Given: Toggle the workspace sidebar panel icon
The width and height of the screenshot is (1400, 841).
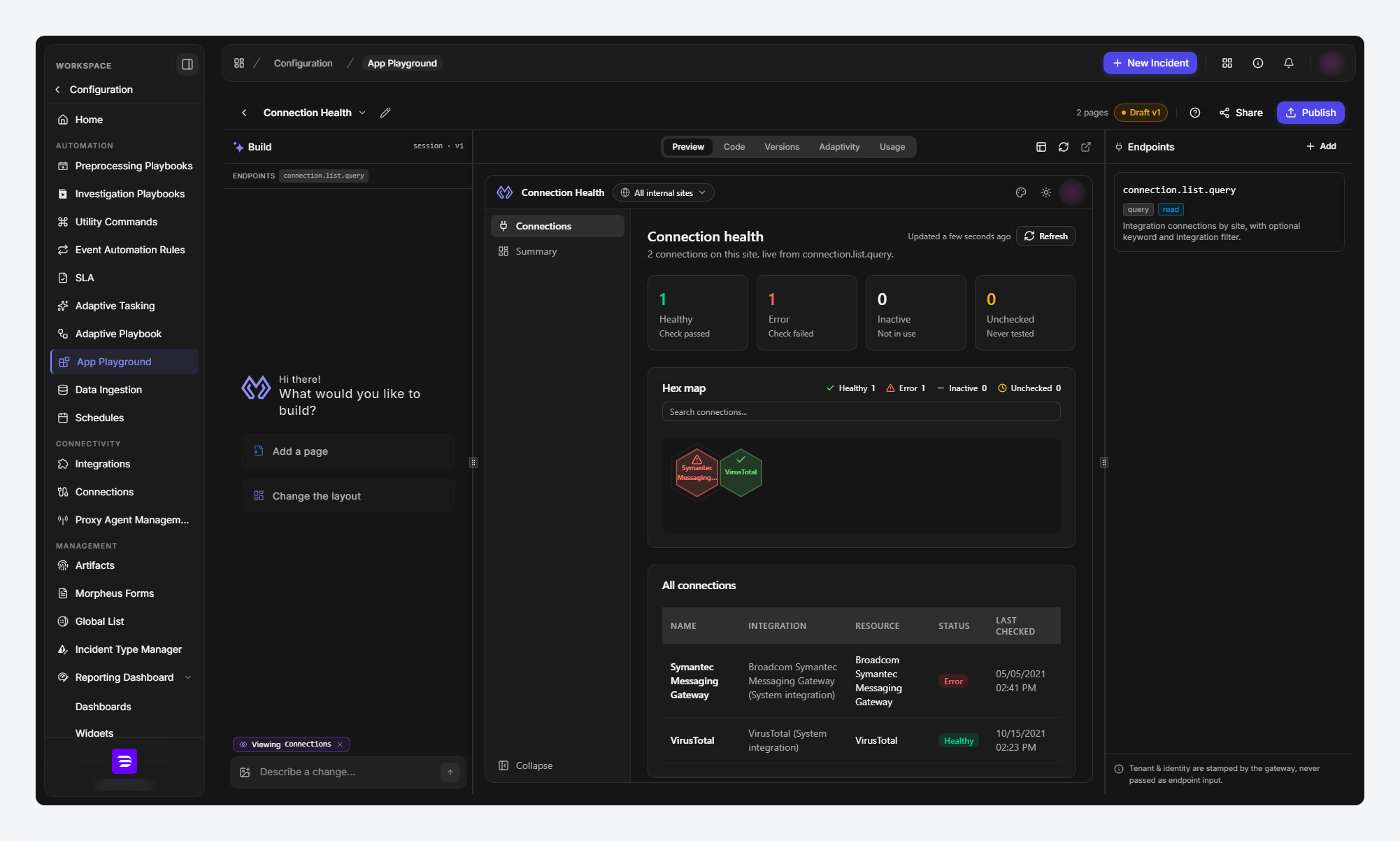Looking at the screenshot, I should (x=187, y=64).
